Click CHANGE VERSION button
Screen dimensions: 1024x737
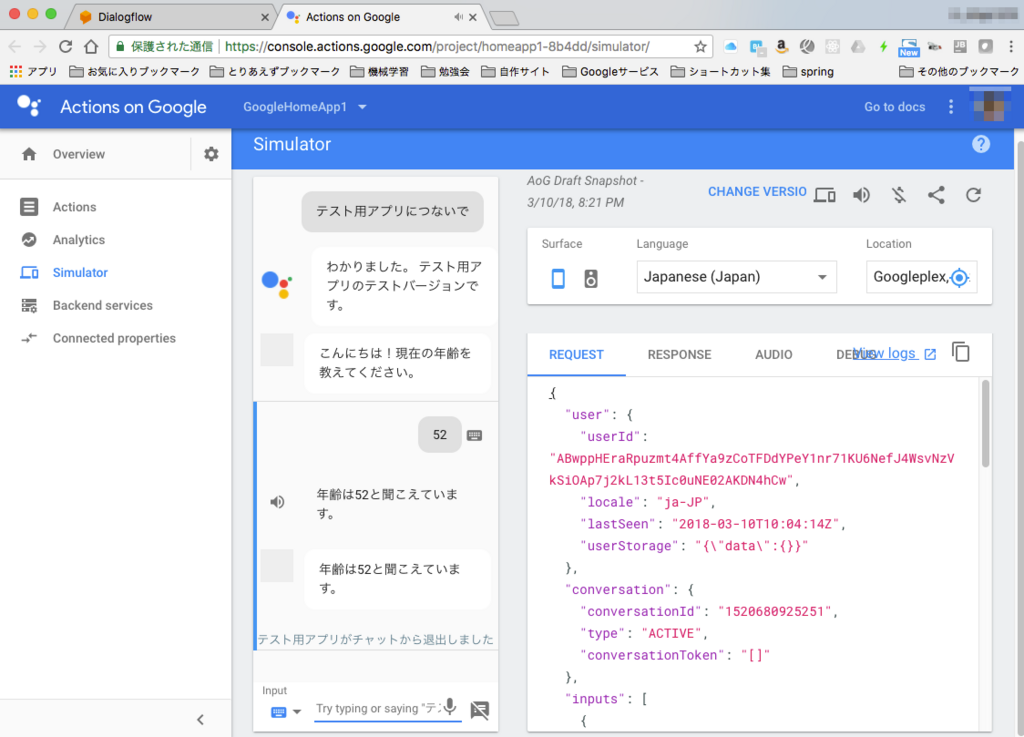tap(757, 191)
